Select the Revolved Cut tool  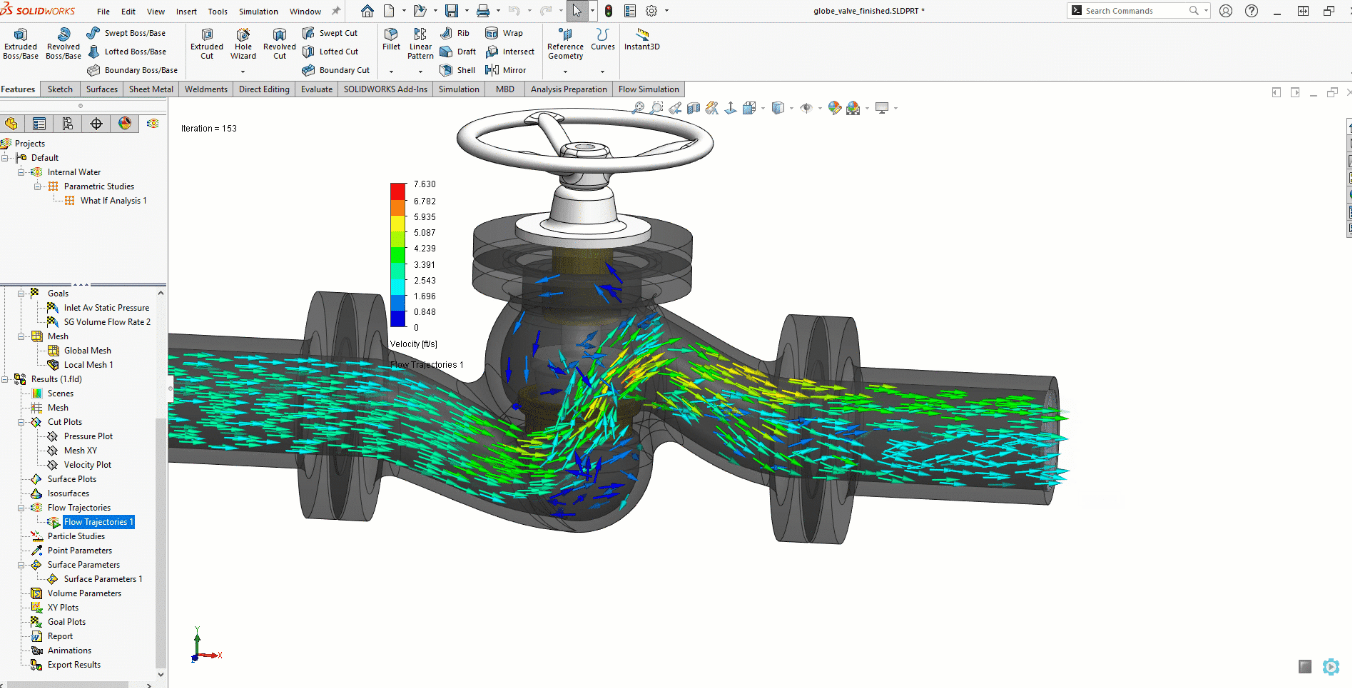tap(279, 44)
